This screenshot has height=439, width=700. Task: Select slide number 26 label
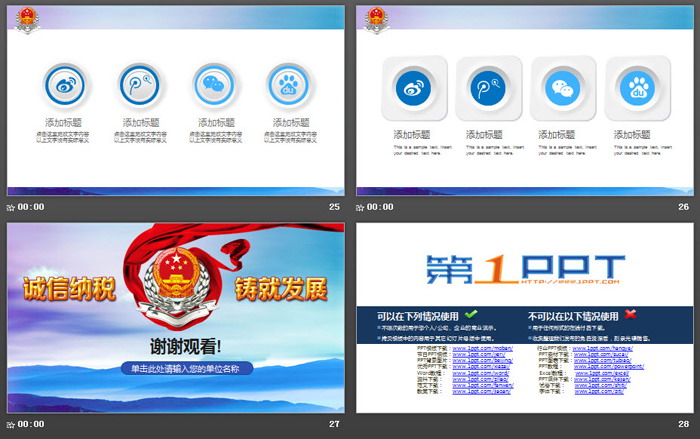(x=683, y=207)
